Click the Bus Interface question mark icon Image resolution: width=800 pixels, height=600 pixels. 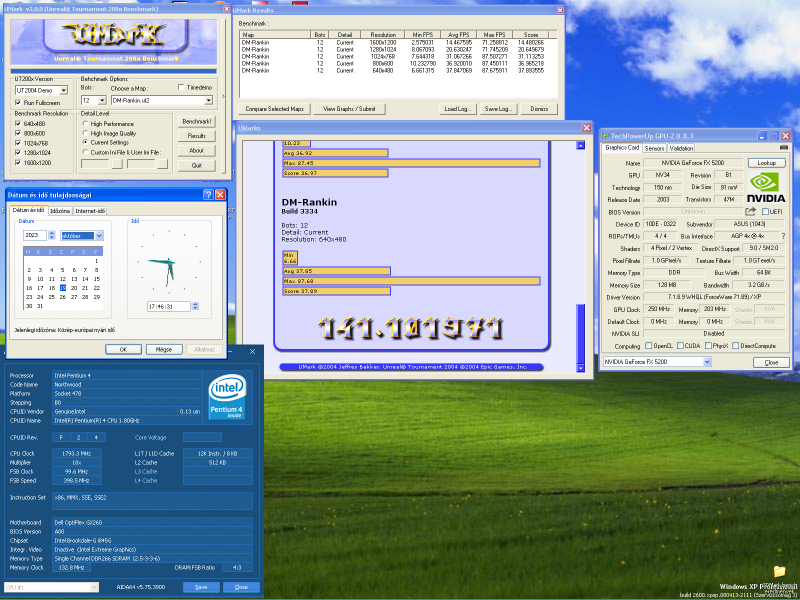point(784,236)
